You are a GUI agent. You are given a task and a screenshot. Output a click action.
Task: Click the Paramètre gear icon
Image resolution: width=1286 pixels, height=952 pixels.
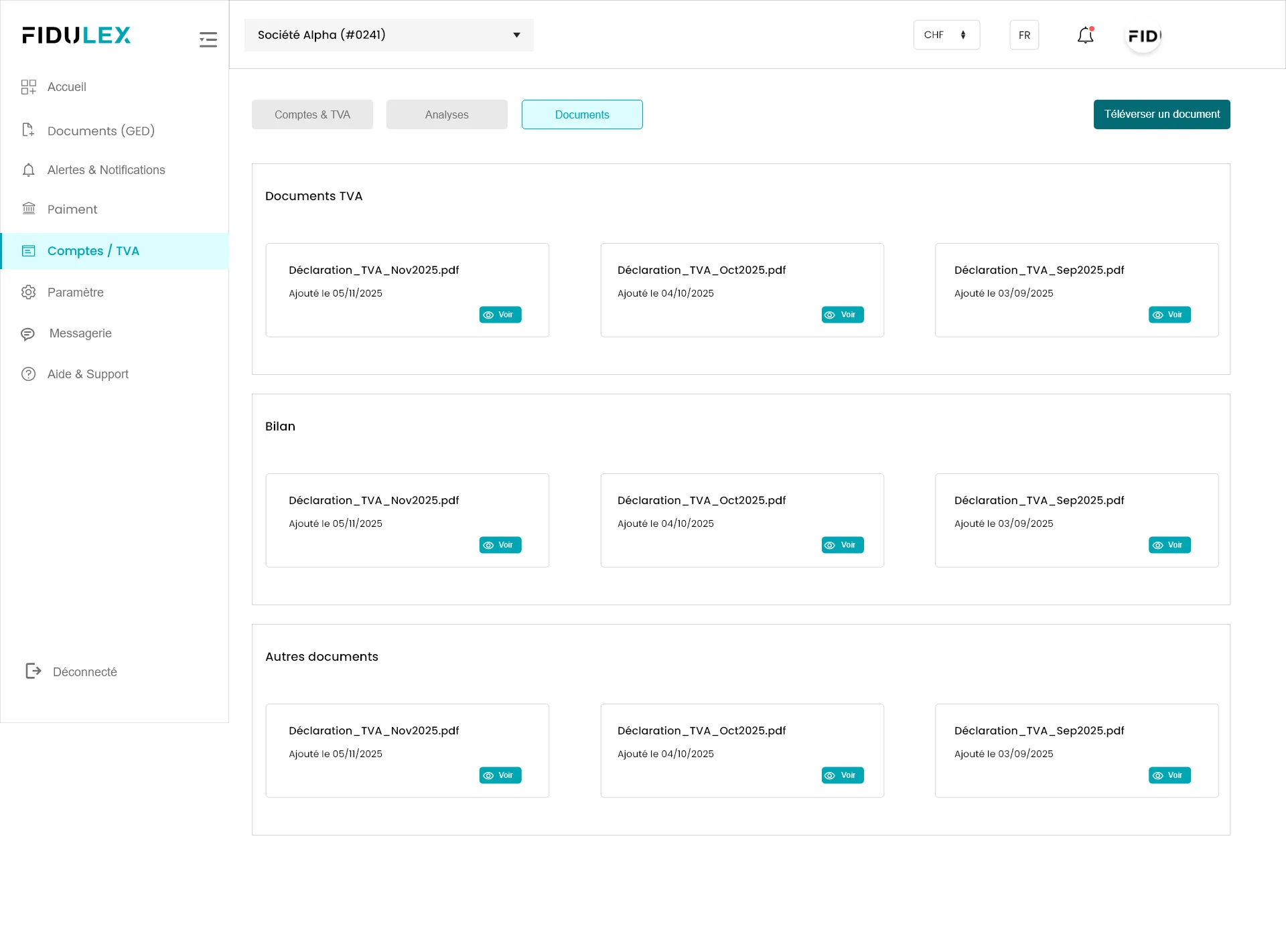28,292
